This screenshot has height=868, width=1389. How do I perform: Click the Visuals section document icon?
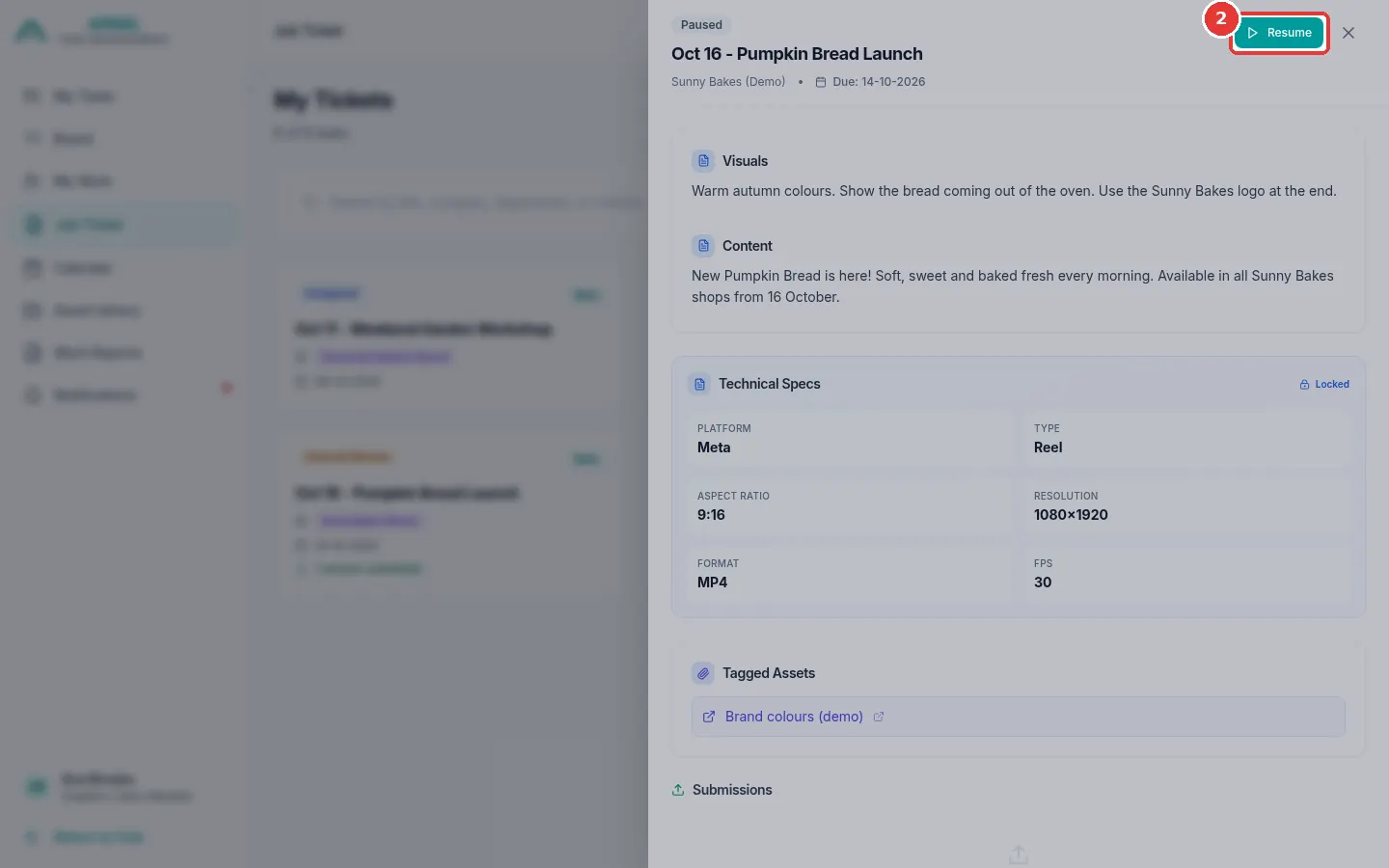pos(703,161)
